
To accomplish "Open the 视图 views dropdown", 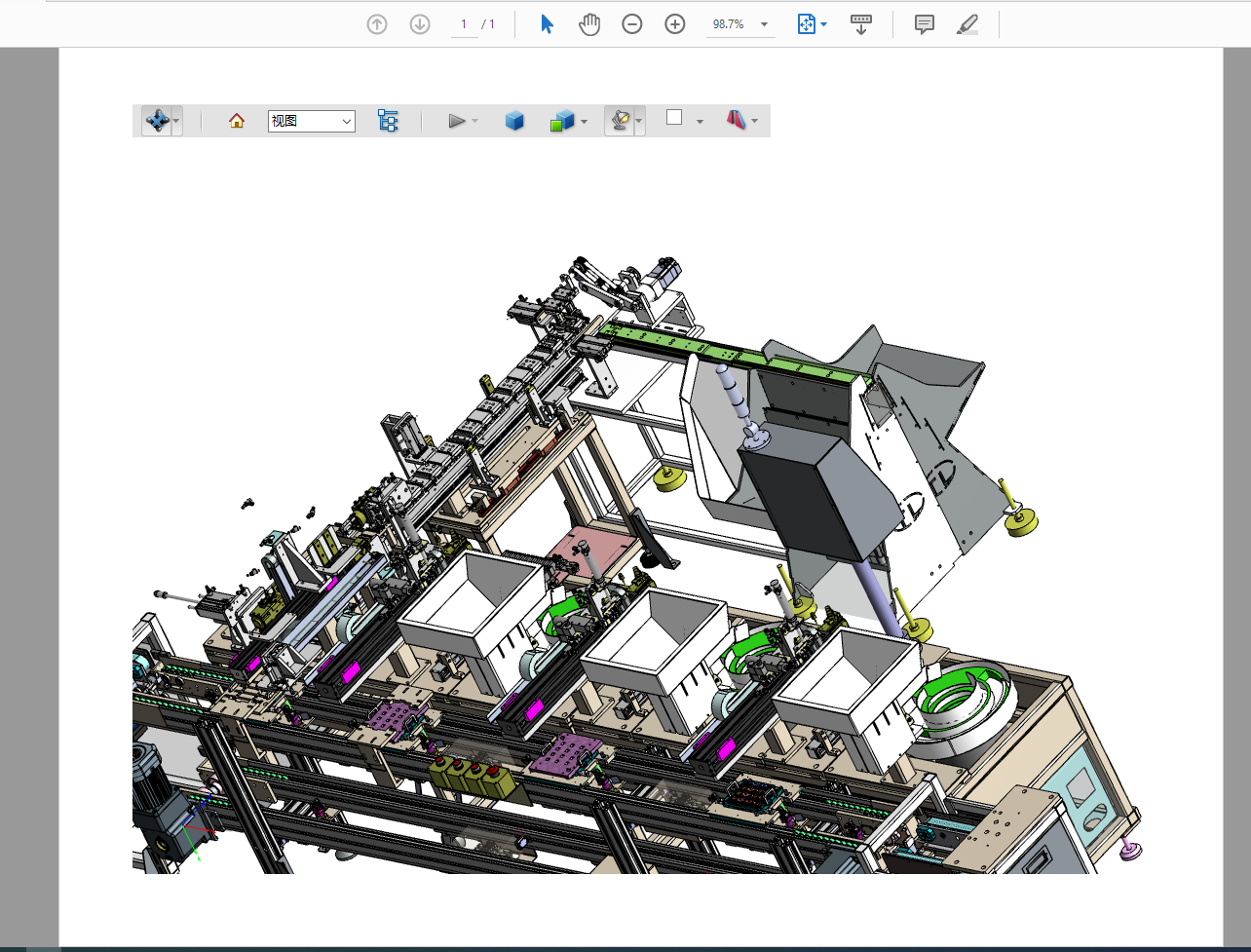I will click(311, 121).
